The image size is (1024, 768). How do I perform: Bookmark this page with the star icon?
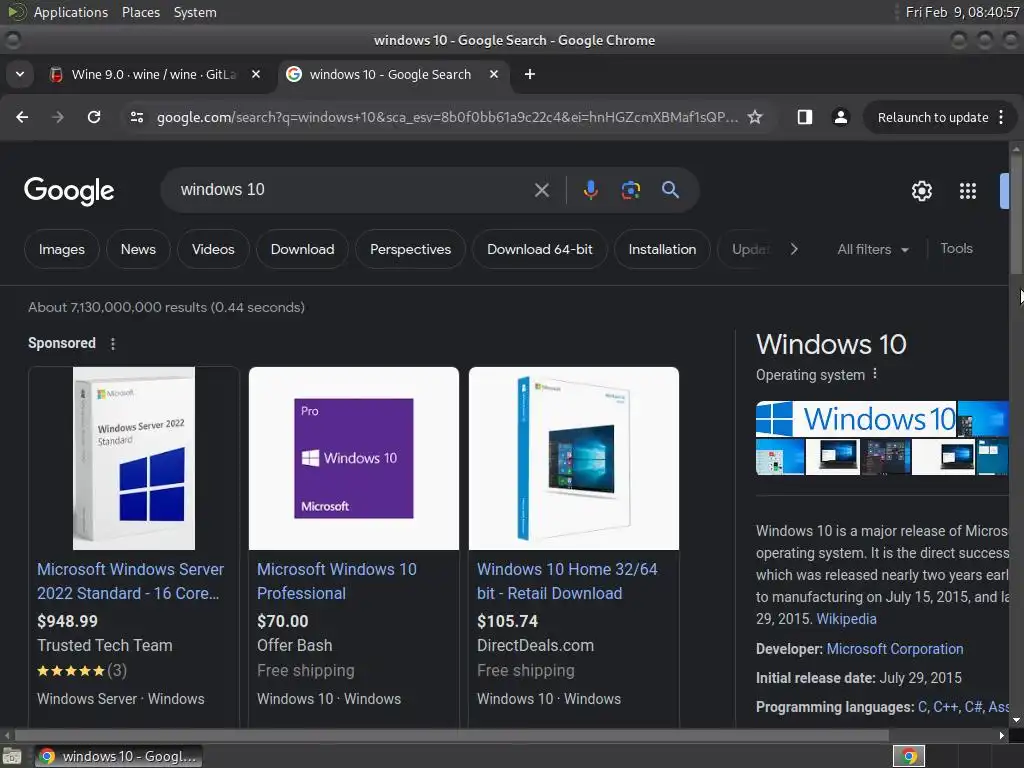pos(755,117)
